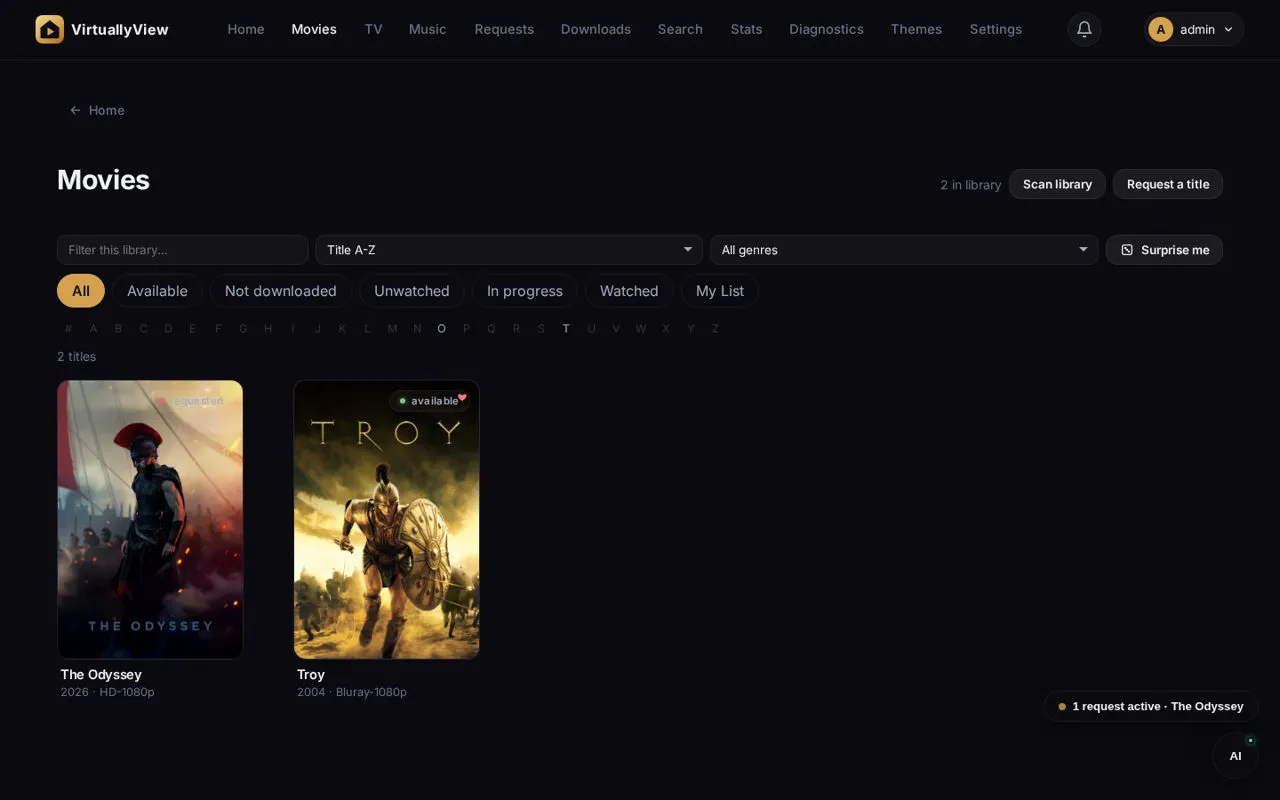Select the Not downloaded filter chip
The height and width of the screenshot is (800, 1280).
click(281, 291)
